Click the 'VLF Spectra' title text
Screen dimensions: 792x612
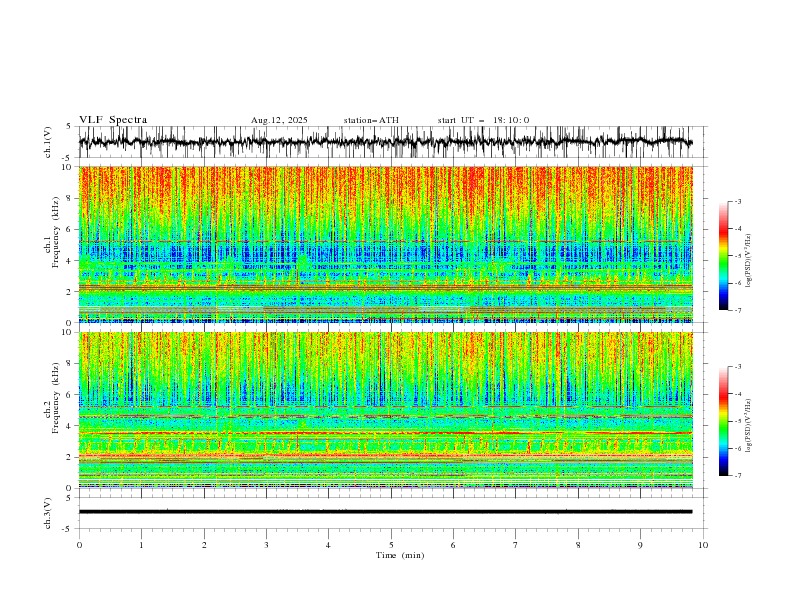(x=113, y=120)
